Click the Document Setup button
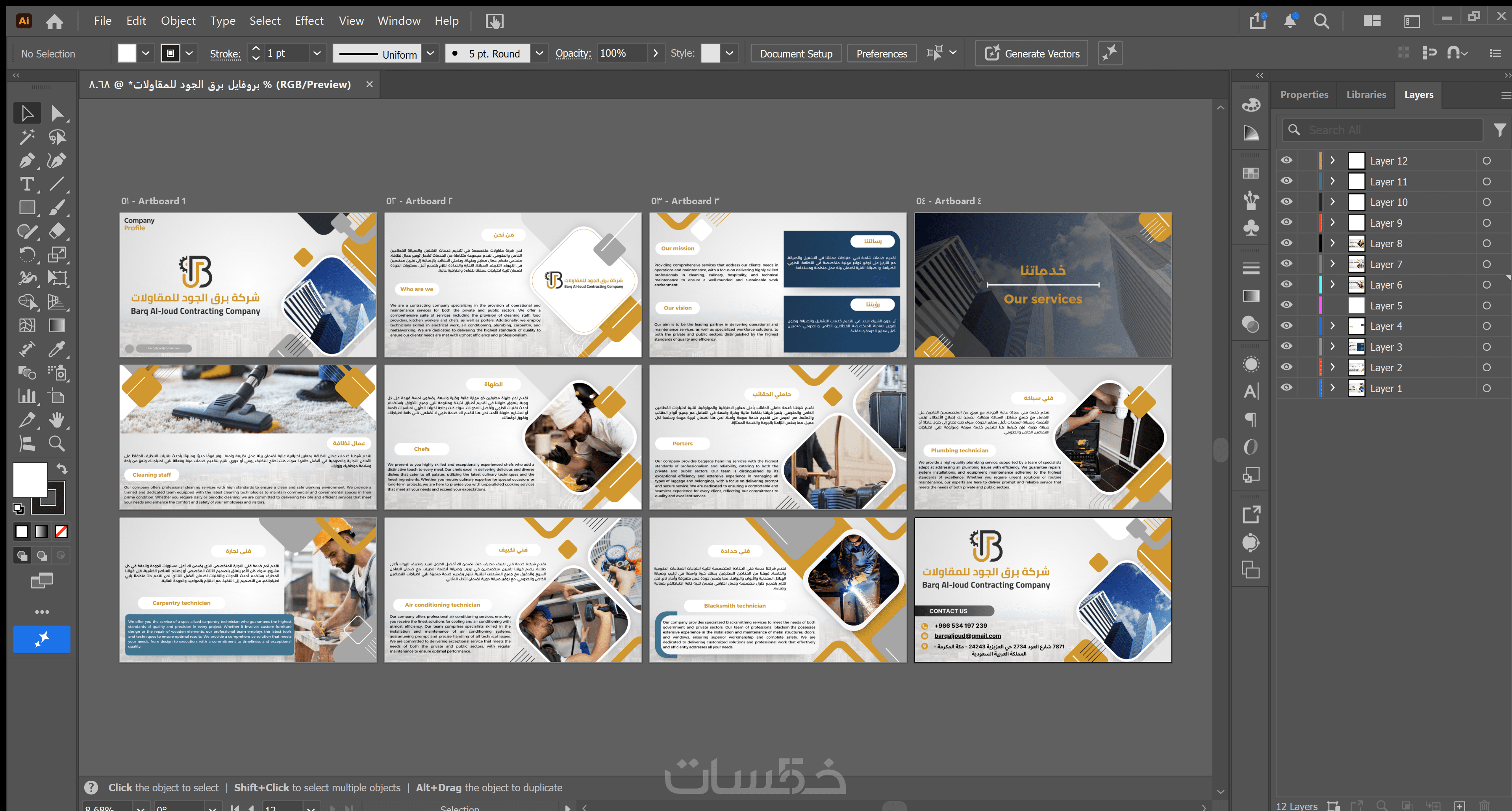 [x=796, y=54]
